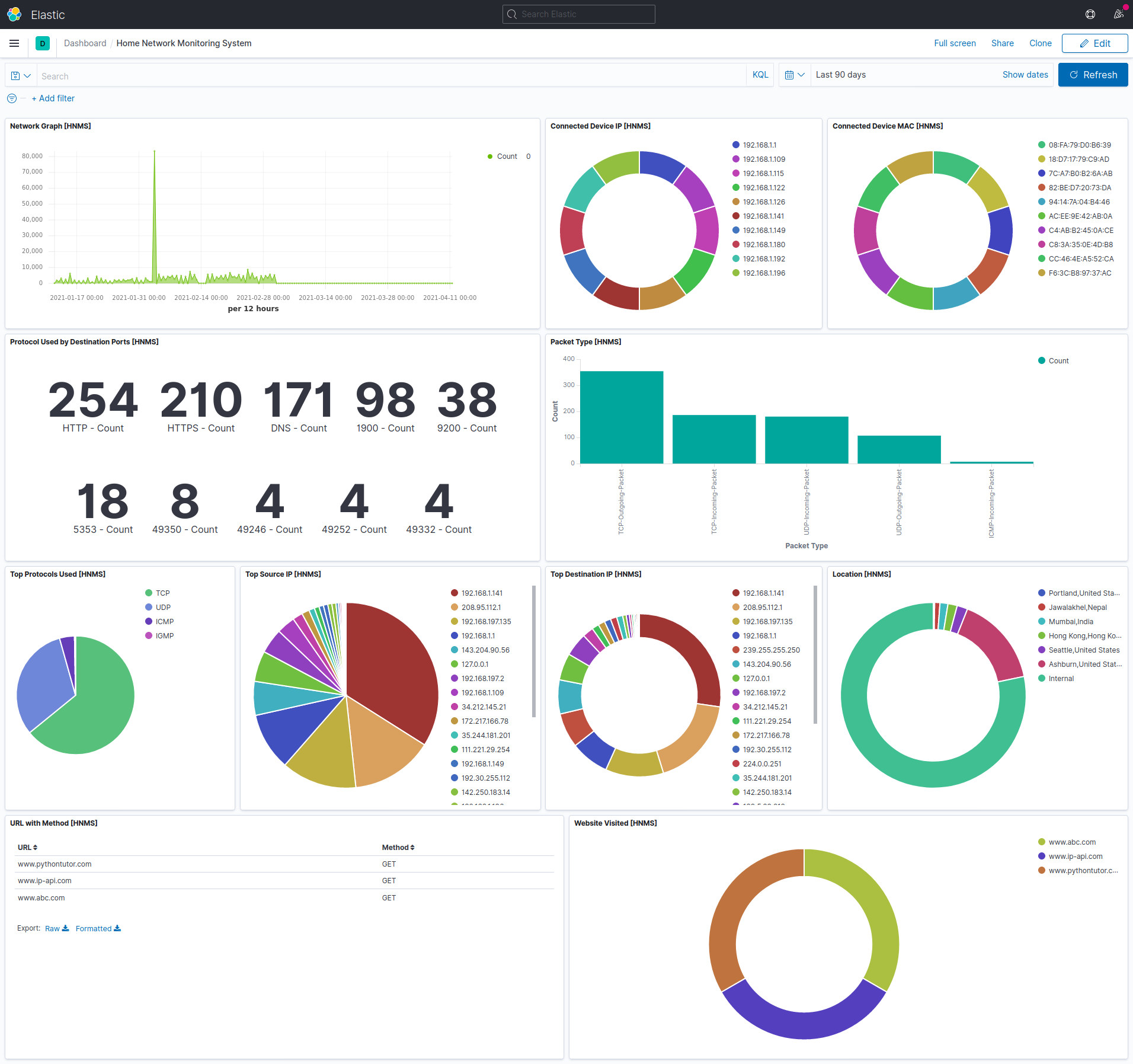1133x1064 pixels.
Task: Toggle the Count legend in Packet Type
Action: pyautogui.click(x=1058, y=360)
